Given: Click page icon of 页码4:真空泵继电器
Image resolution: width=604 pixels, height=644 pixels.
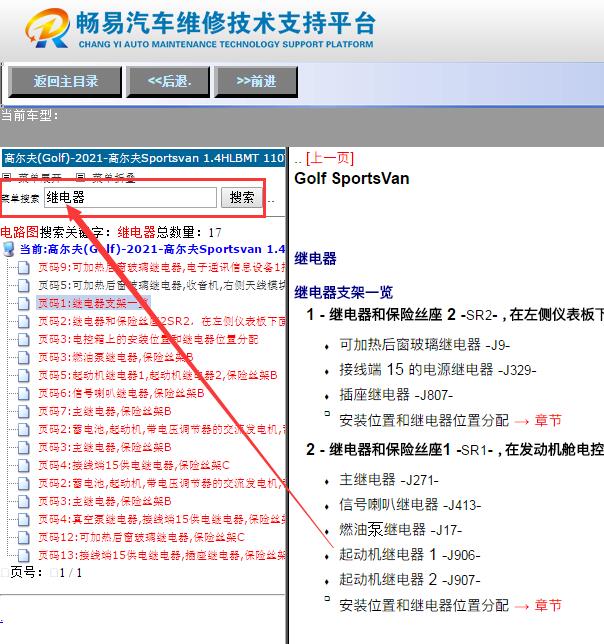Looking at the screenshot, I should pyautogui.click(x=24, y=519).
